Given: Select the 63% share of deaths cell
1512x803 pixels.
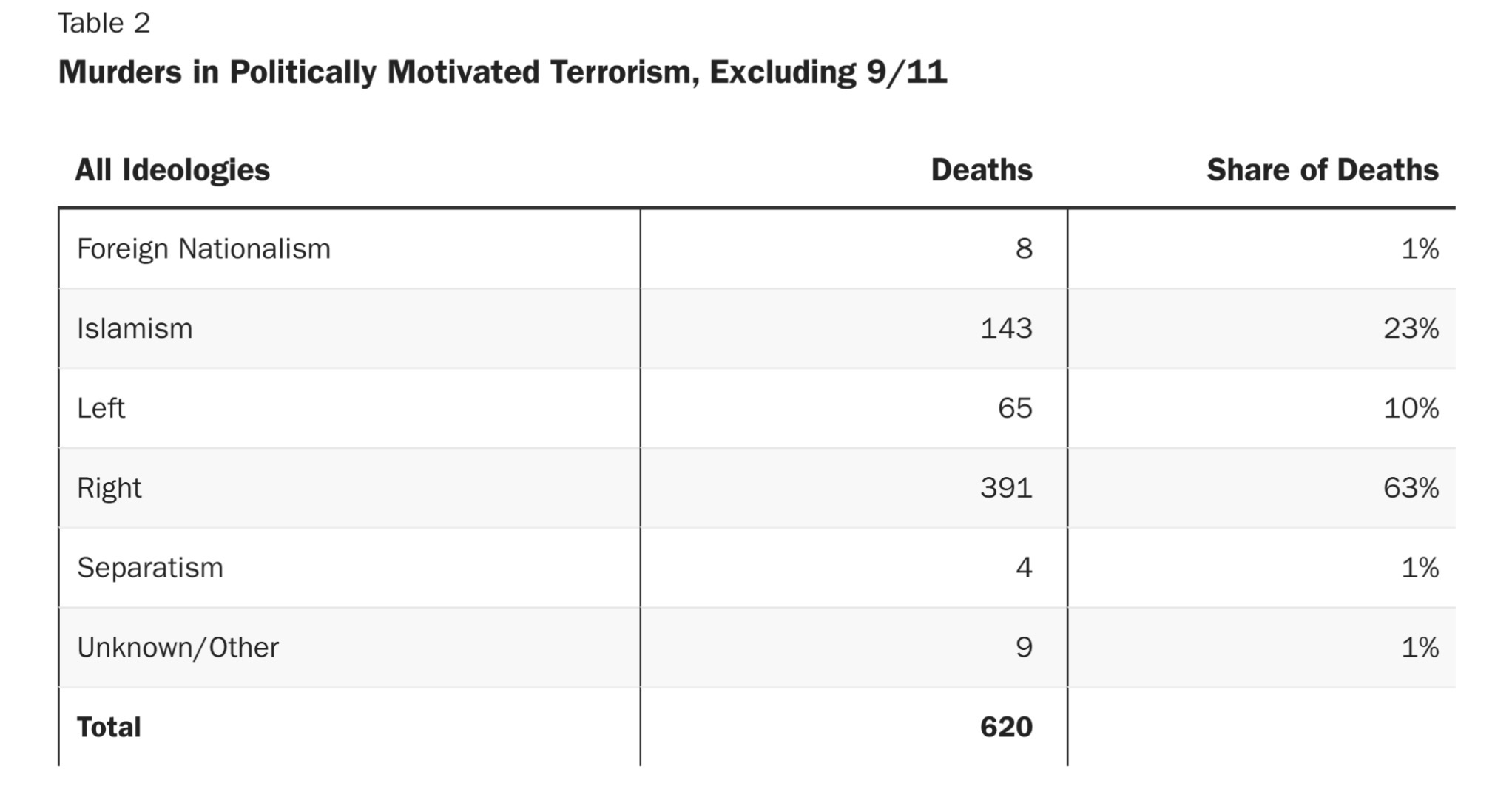Looking at the screenshot, I should [1411, 488].
